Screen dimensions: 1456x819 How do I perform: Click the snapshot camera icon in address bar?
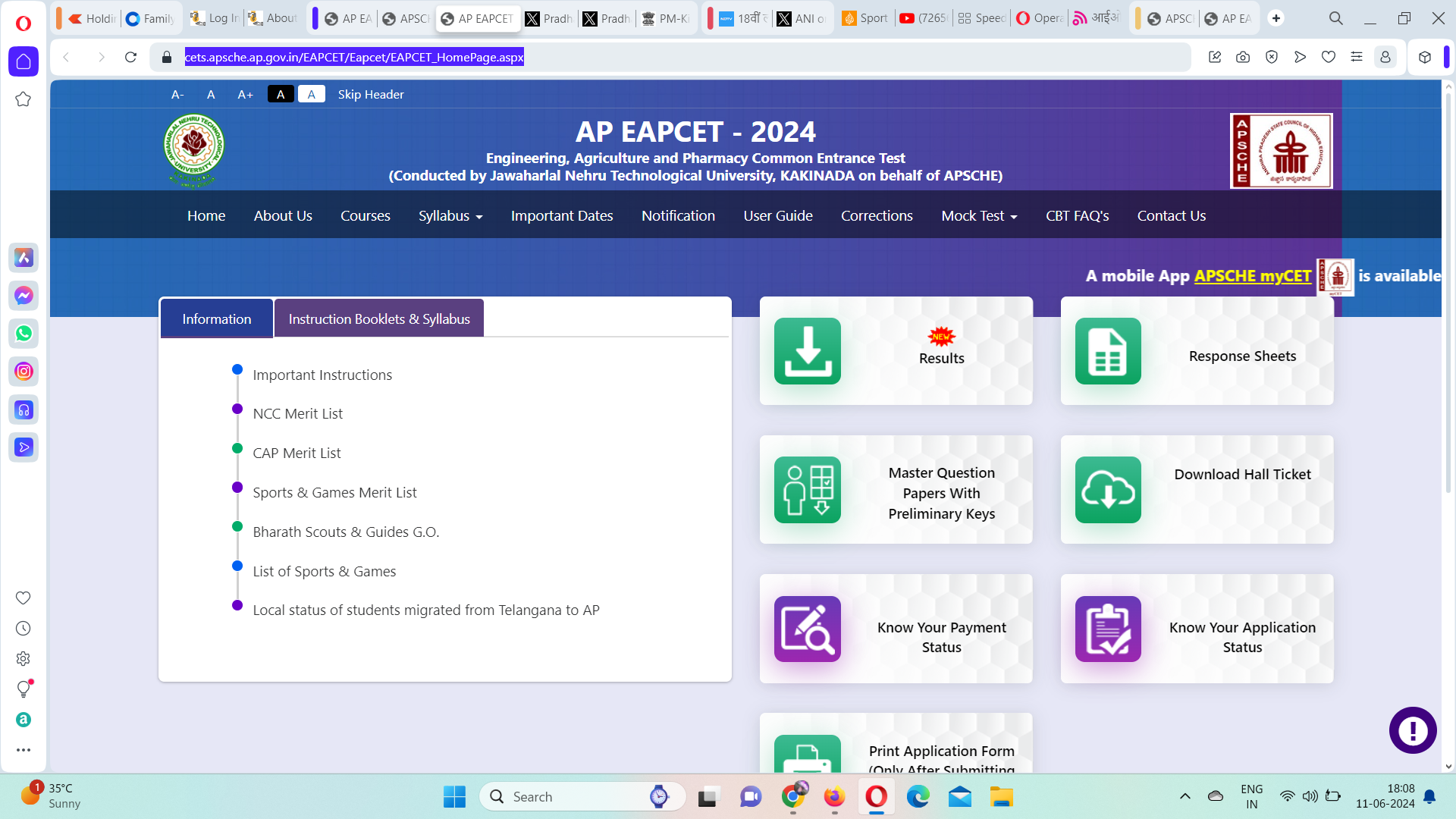(1243, 58)
